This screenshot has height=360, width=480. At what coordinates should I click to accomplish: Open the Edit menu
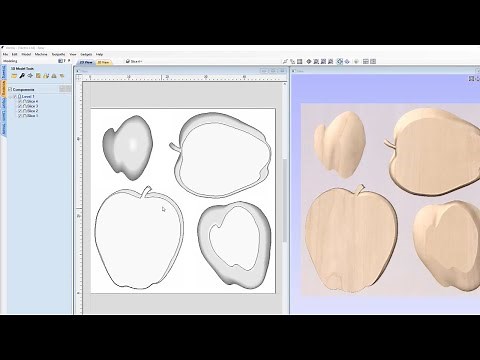coord(15,54)
